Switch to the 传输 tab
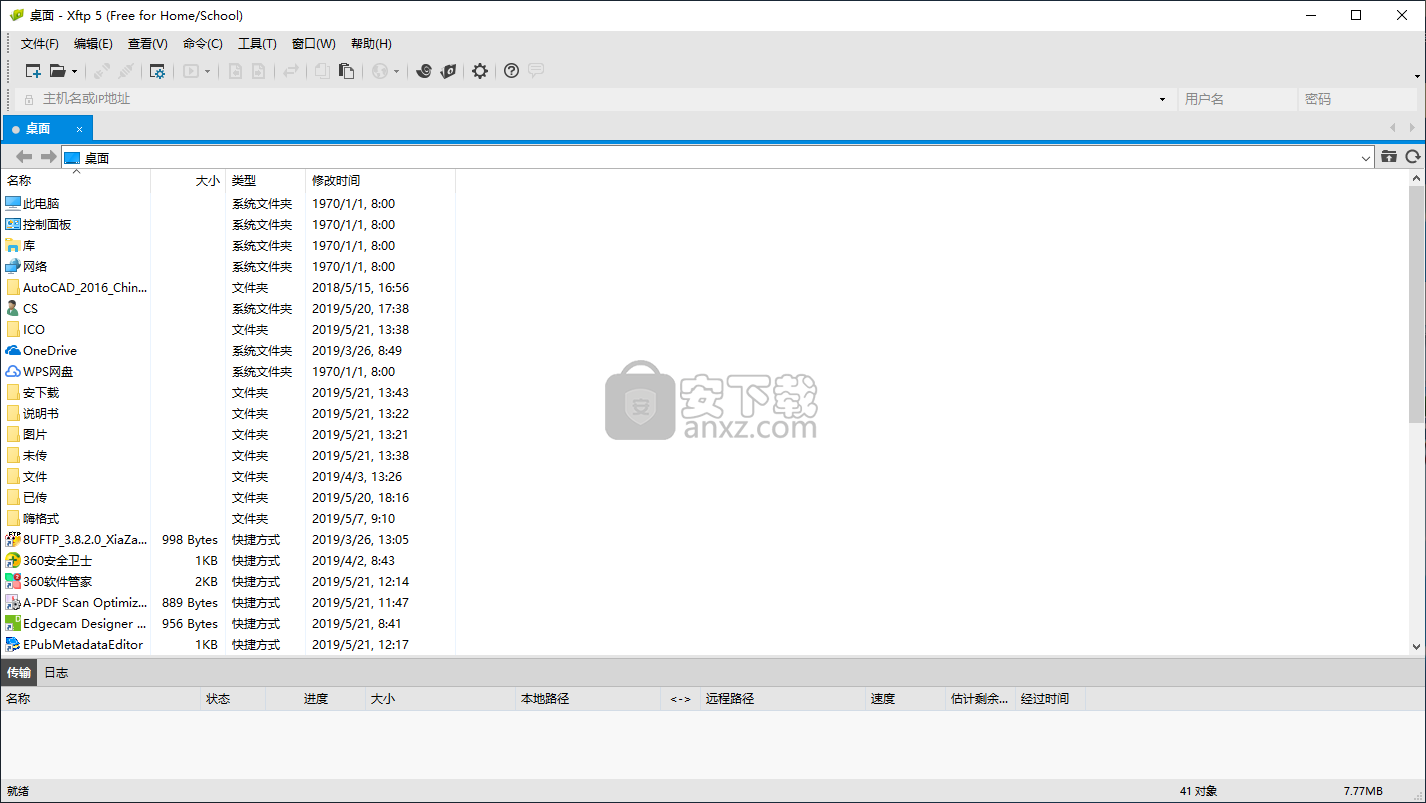Viewport: 1426px width, 803px height. [19, 672]
